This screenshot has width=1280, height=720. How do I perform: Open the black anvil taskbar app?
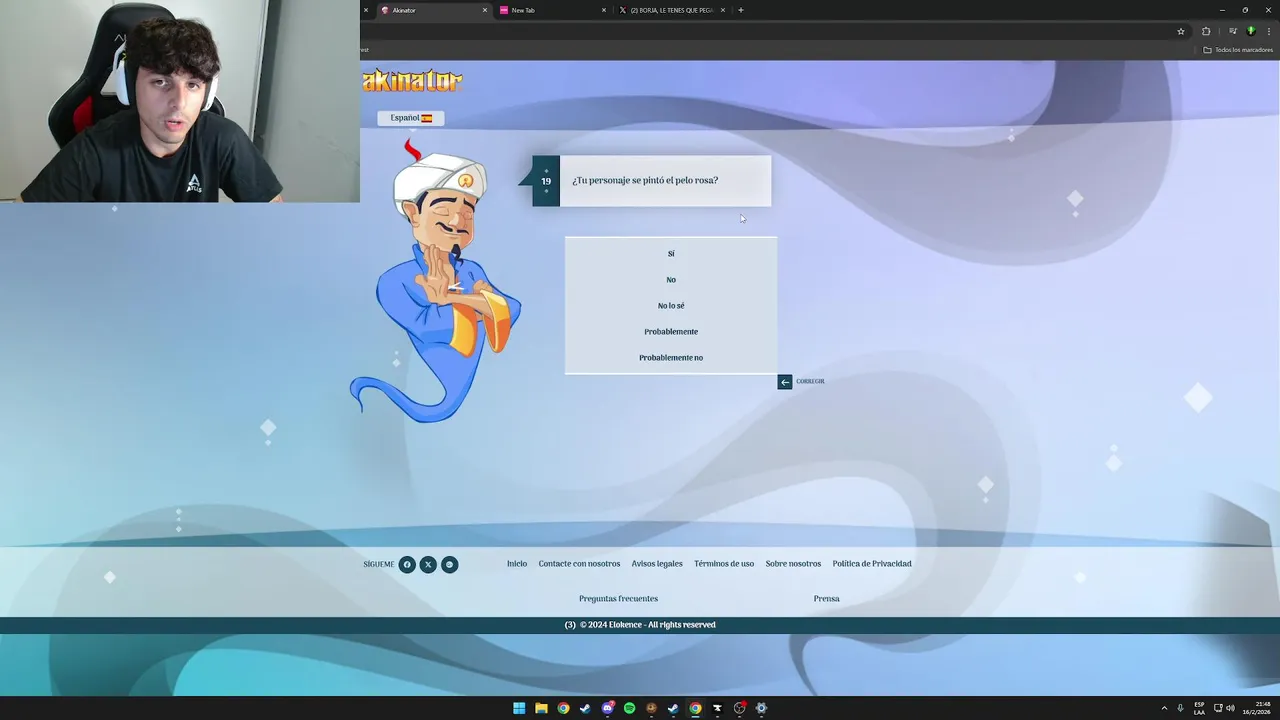pyautogui.click(x=717, y=708)
